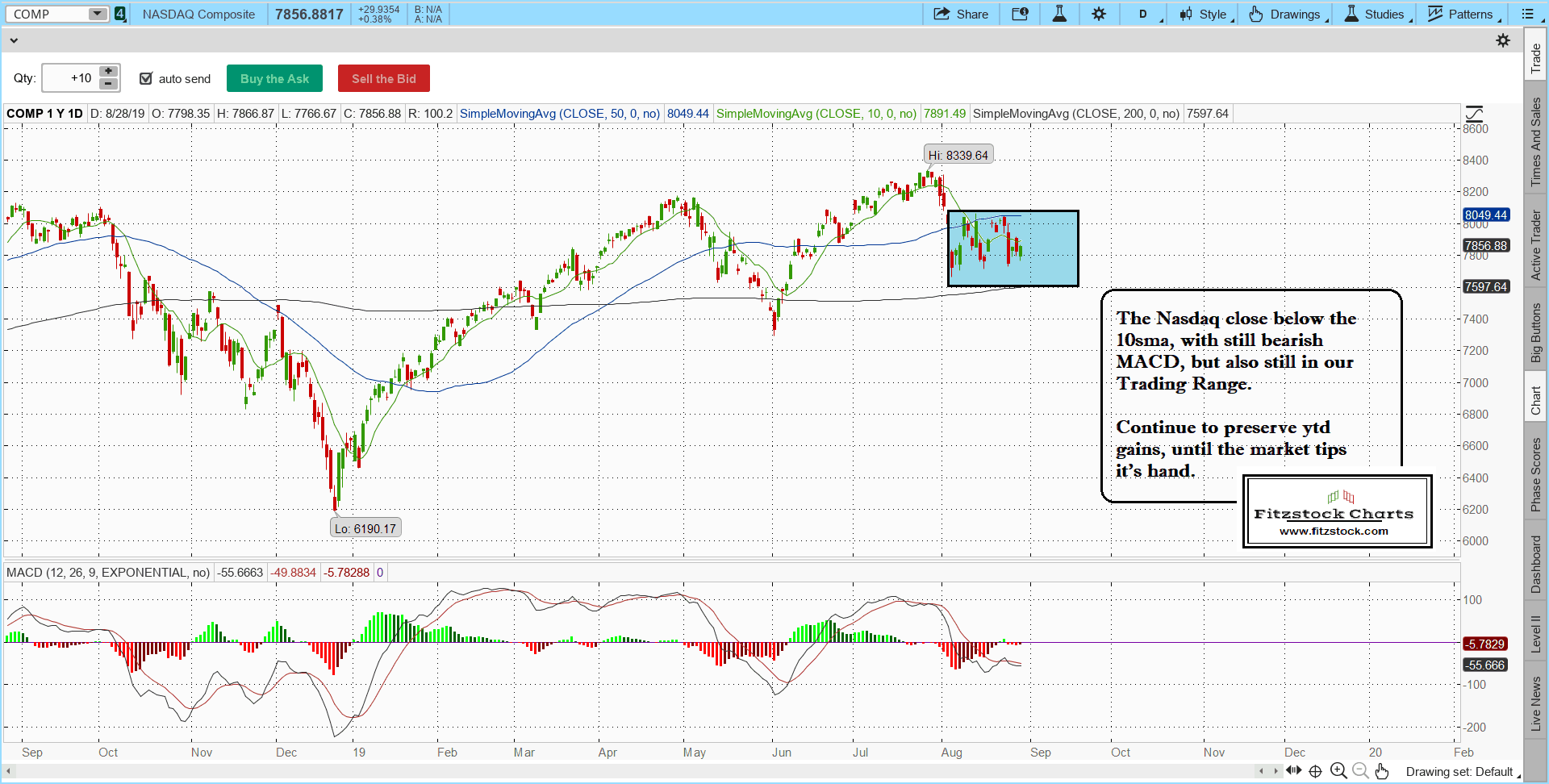The image size is (1549, 784).
Task: Switch to the Active Trader side tab
Action: tap(1536, 245)
